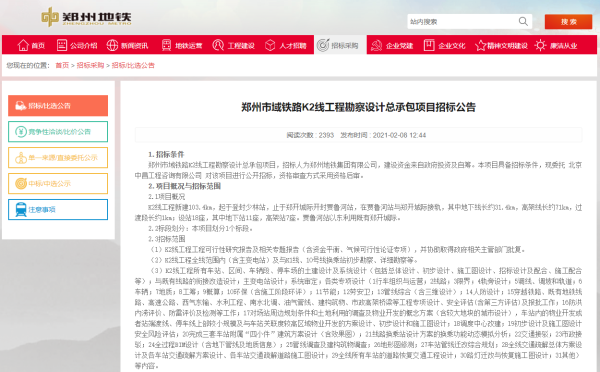
Task: Click the icon in 单一来源/直接委托公示 button
Action: tap(21, 158)
